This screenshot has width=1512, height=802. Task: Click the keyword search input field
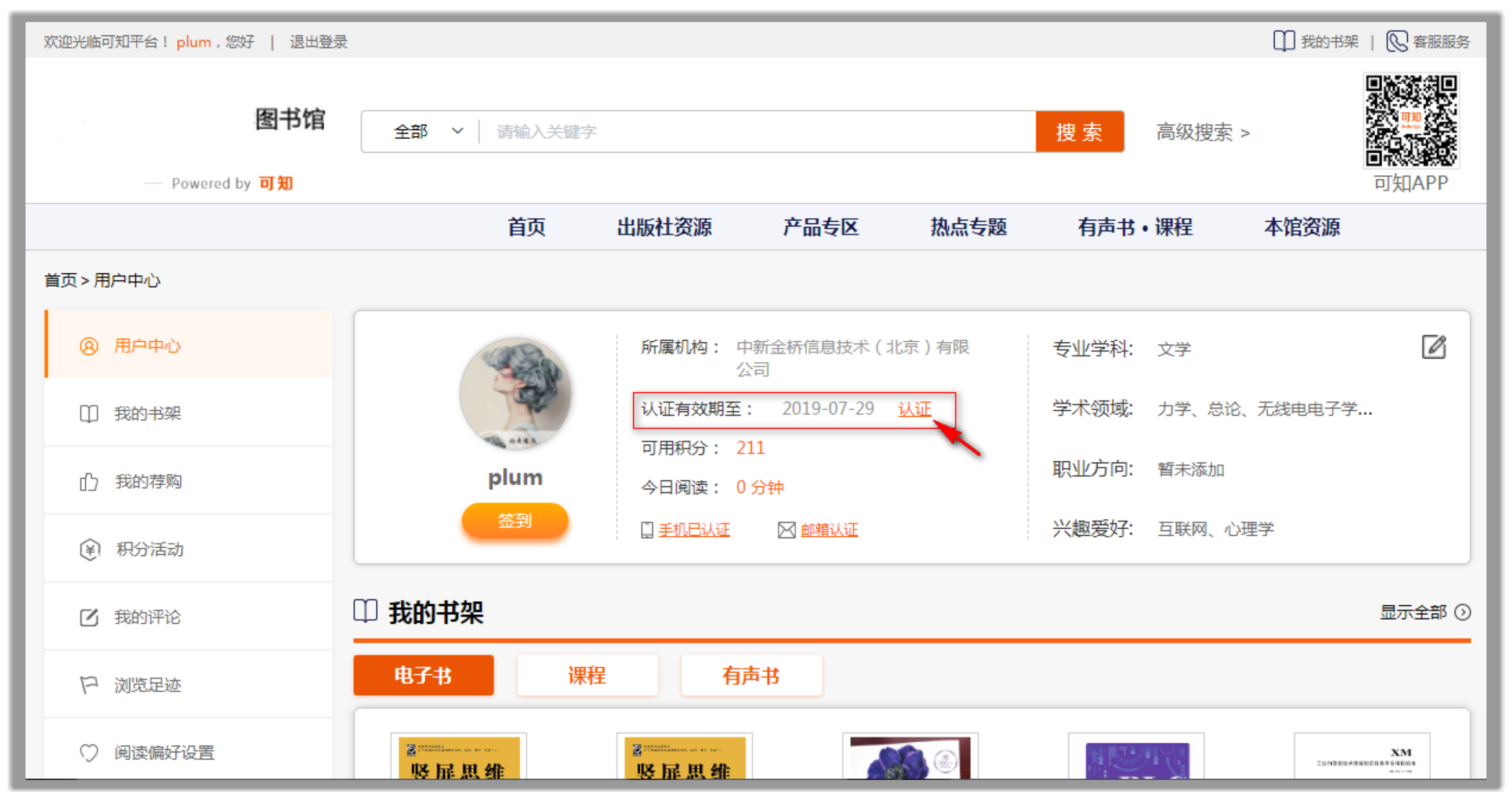coord(757,132)
